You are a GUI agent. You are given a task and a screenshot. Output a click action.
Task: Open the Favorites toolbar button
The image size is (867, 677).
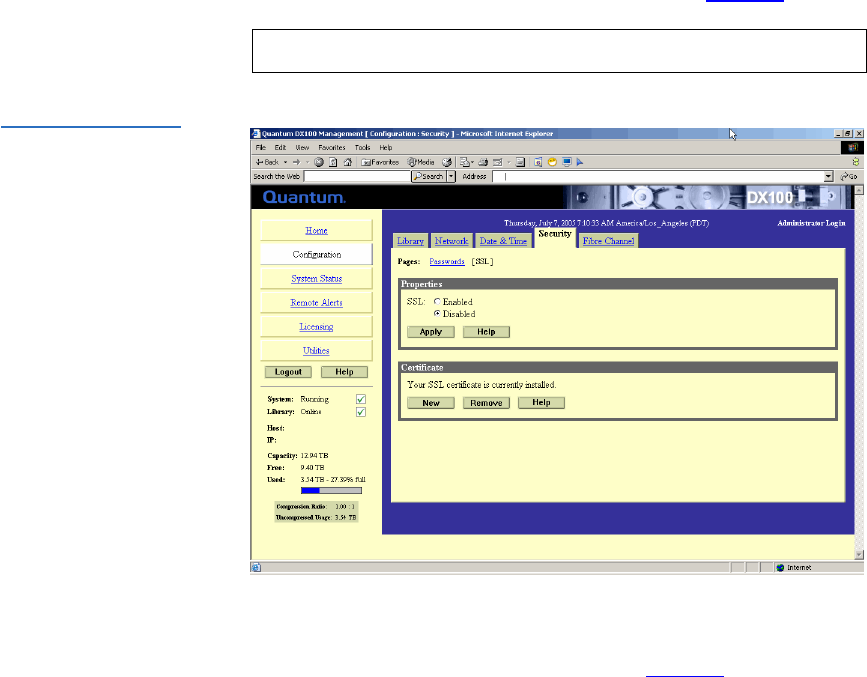coord(380,162)
